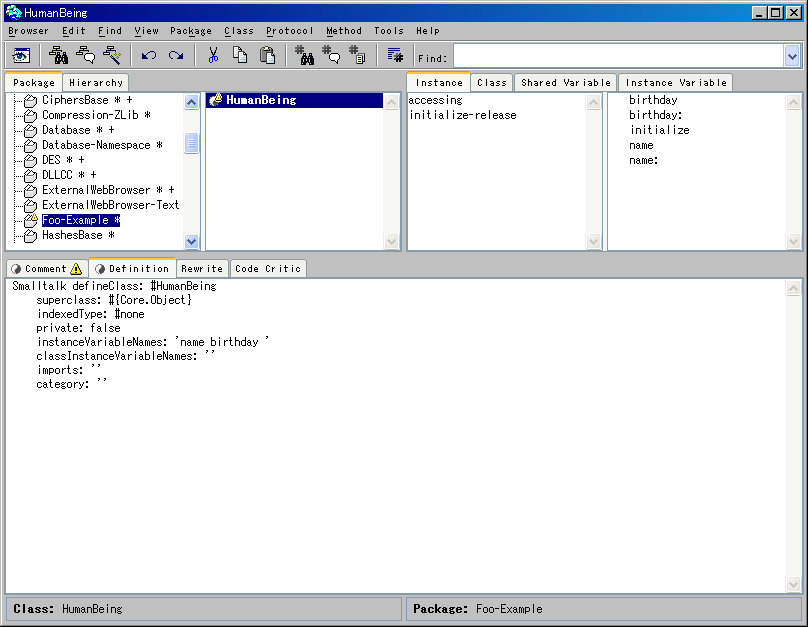The width and height of the screenshot is (808, 627).
Task: Click the hash documents icon
Action: [357, 55]
